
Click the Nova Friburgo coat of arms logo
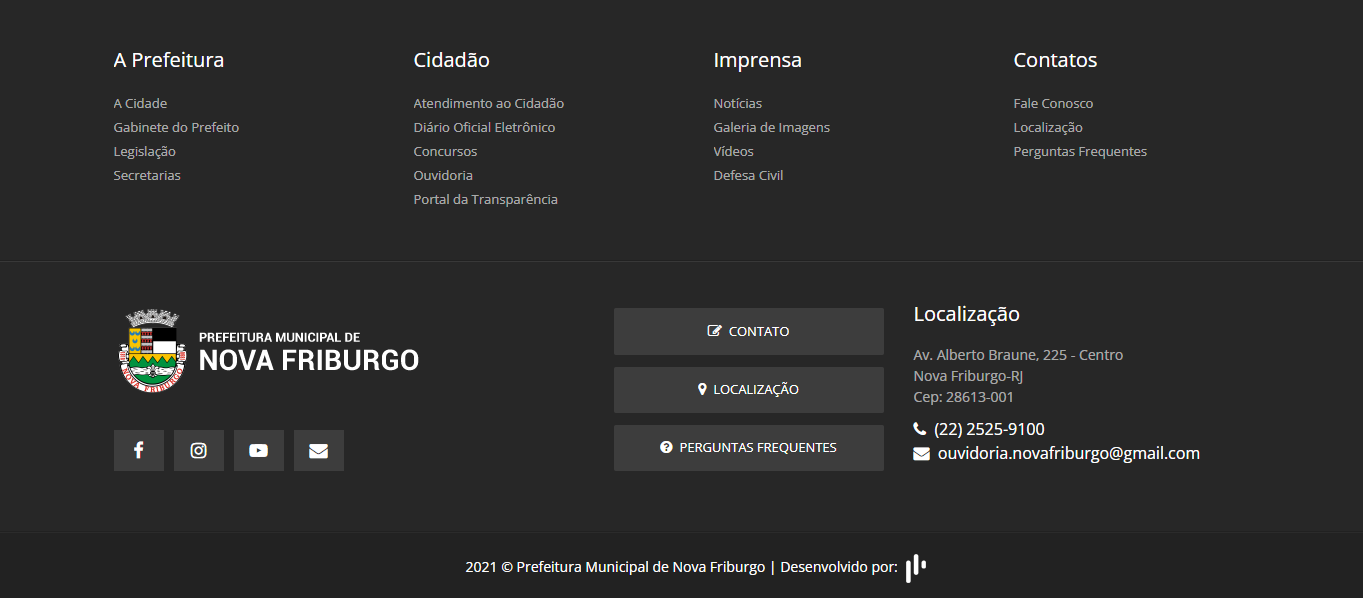click(152, 350)
